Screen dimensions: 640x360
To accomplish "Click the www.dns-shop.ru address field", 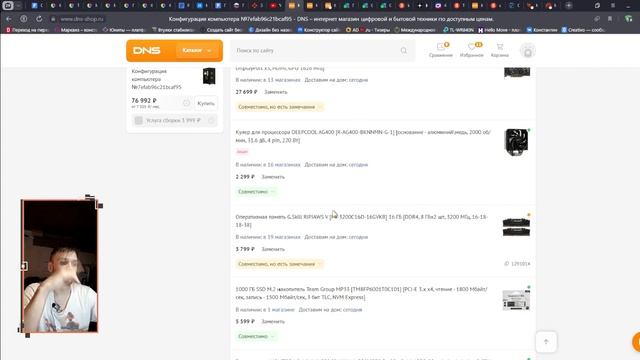I will click(x=82, y=19).
